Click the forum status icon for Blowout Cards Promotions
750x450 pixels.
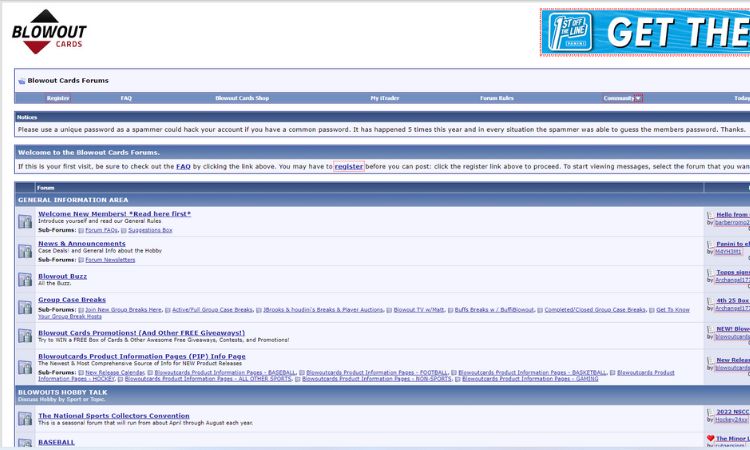[x=25, y=336]
